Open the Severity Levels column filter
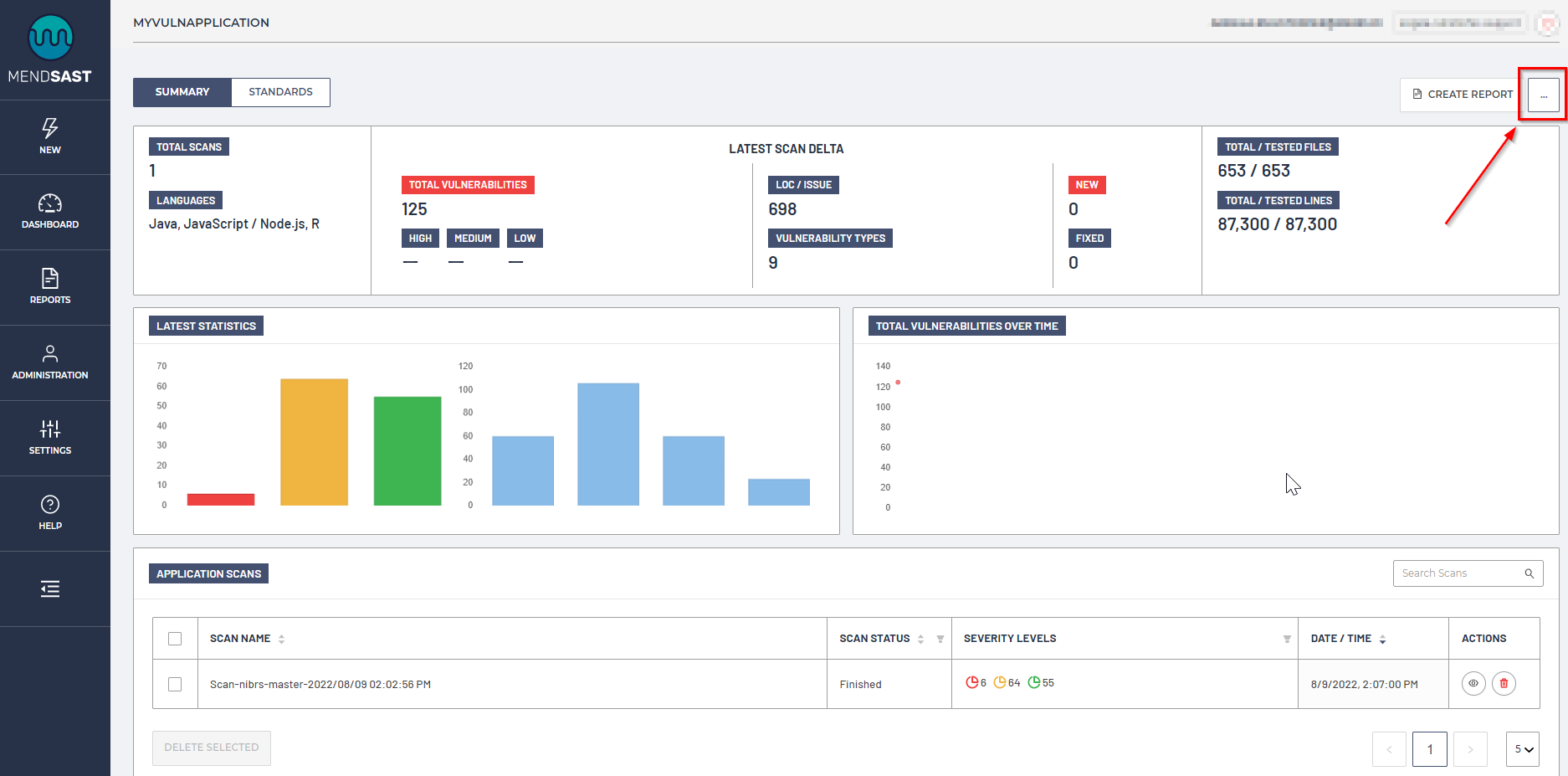 1286,640
